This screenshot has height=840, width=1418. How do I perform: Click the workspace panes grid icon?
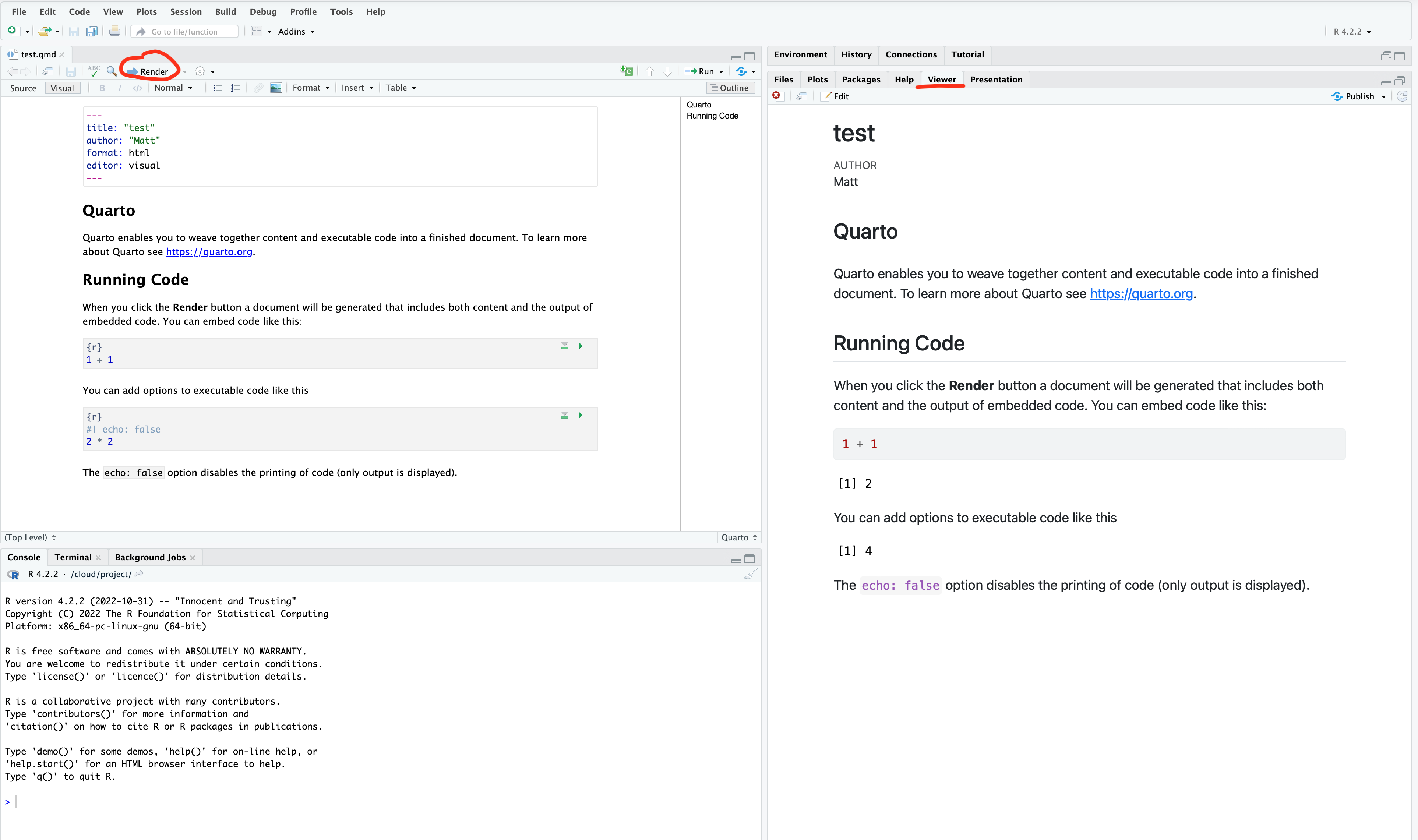[x=257, y=31]
